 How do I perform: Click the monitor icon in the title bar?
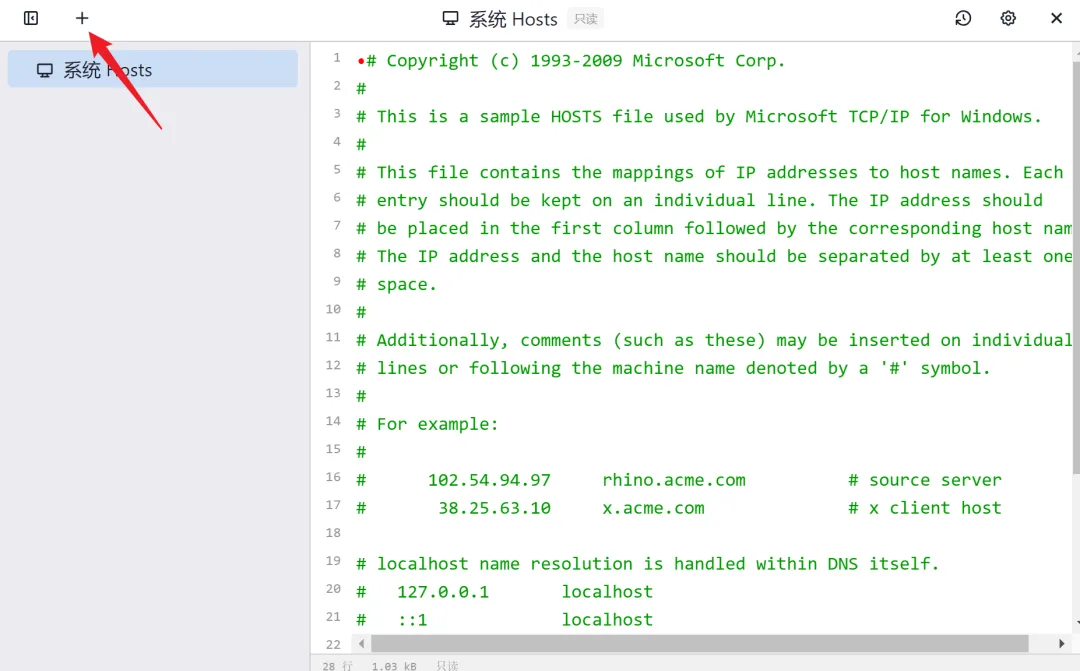(x=450, y=19)
